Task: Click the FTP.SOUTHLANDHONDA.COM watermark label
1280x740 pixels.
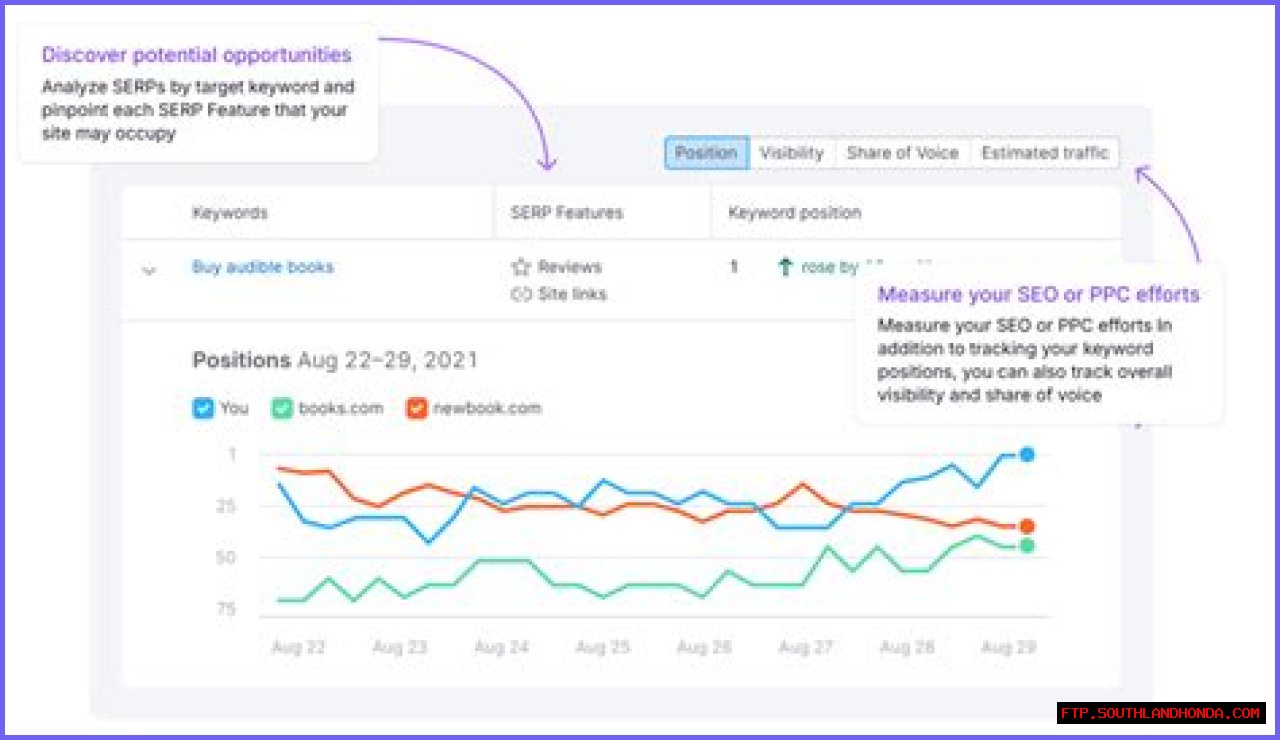Action: 1161,713
